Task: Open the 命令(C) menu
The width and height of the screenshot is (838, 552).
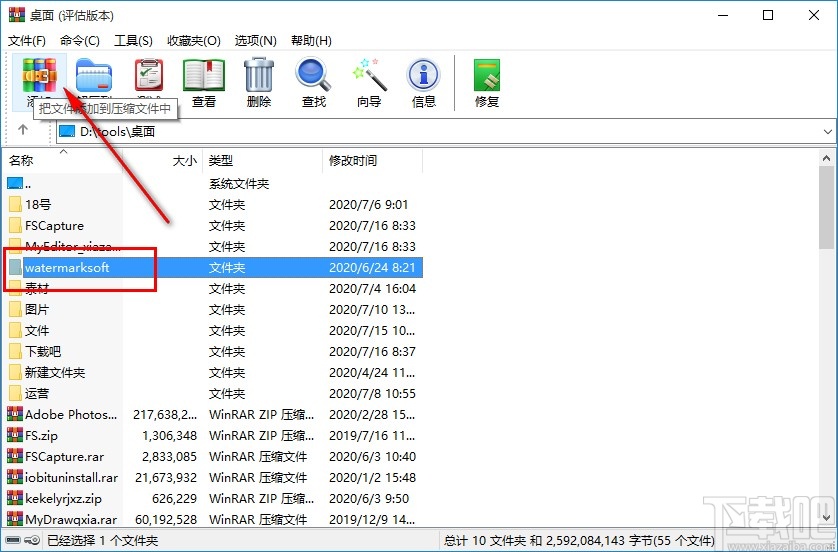Action: tap(80, 41)
